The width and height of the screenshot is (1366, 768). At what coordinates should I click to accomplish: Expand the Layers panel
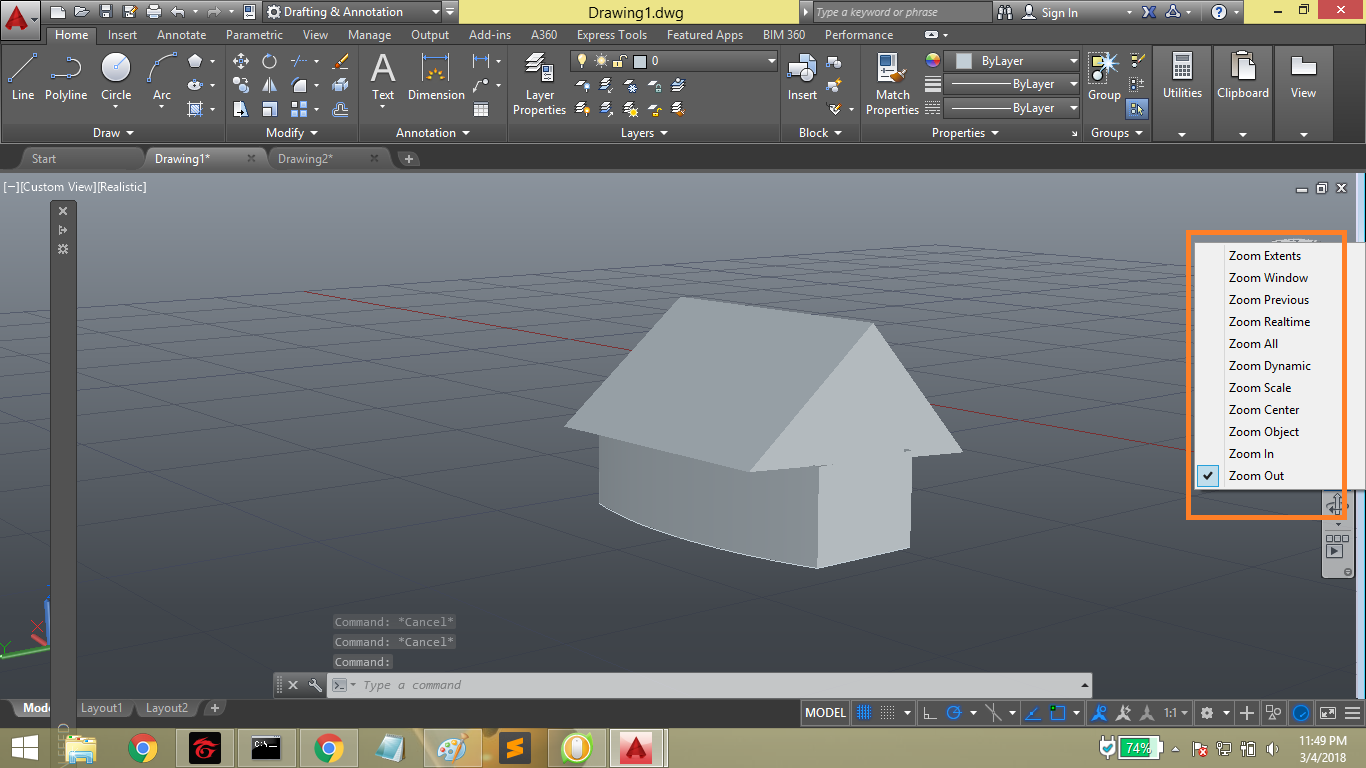coord(644,133)
